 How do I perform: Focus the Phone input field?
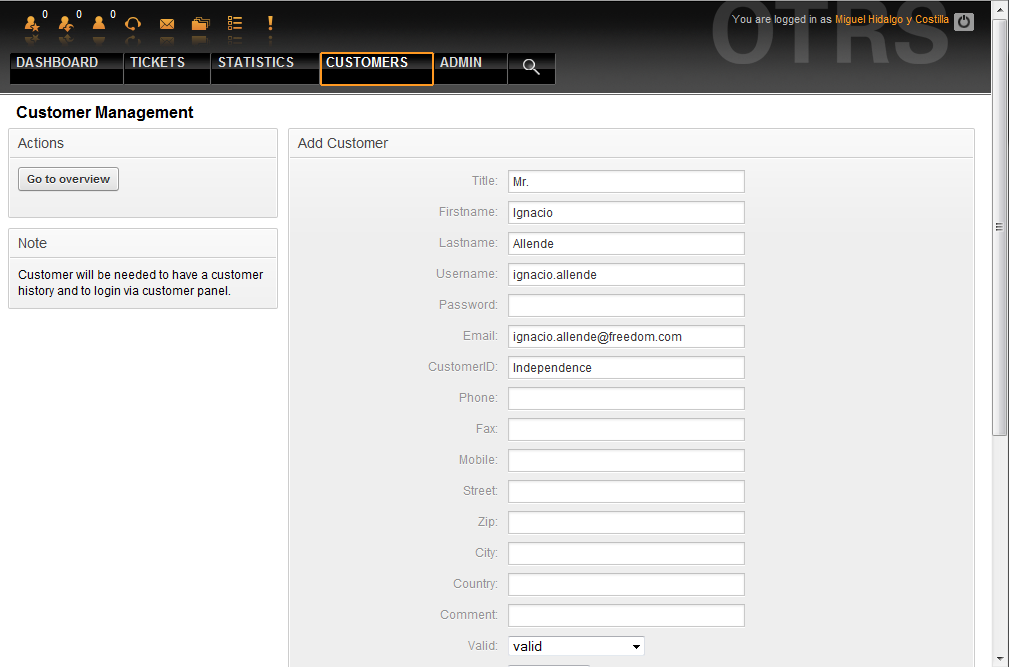(626, 398)
